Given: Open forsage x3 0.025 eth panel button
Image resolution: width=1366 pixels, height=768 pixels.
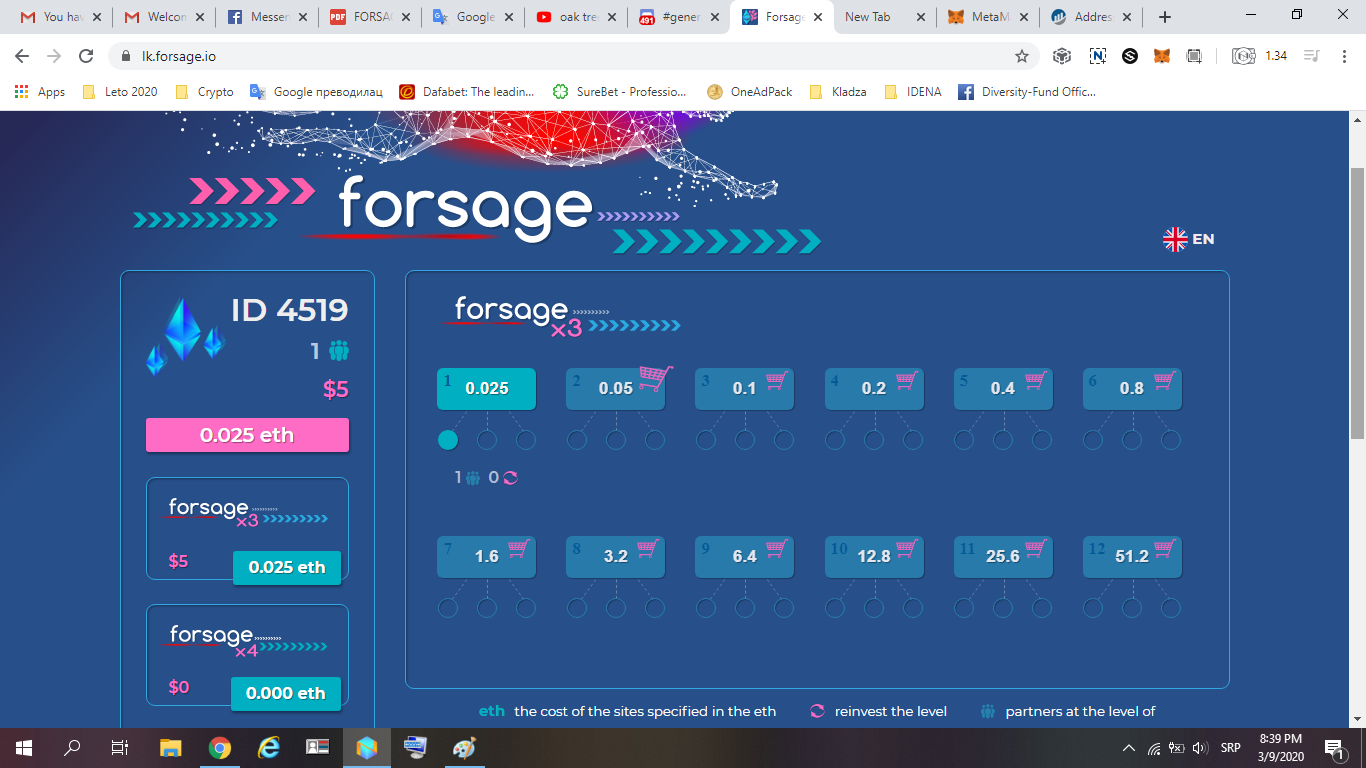Looking at the screenshot, I should 286,567.
